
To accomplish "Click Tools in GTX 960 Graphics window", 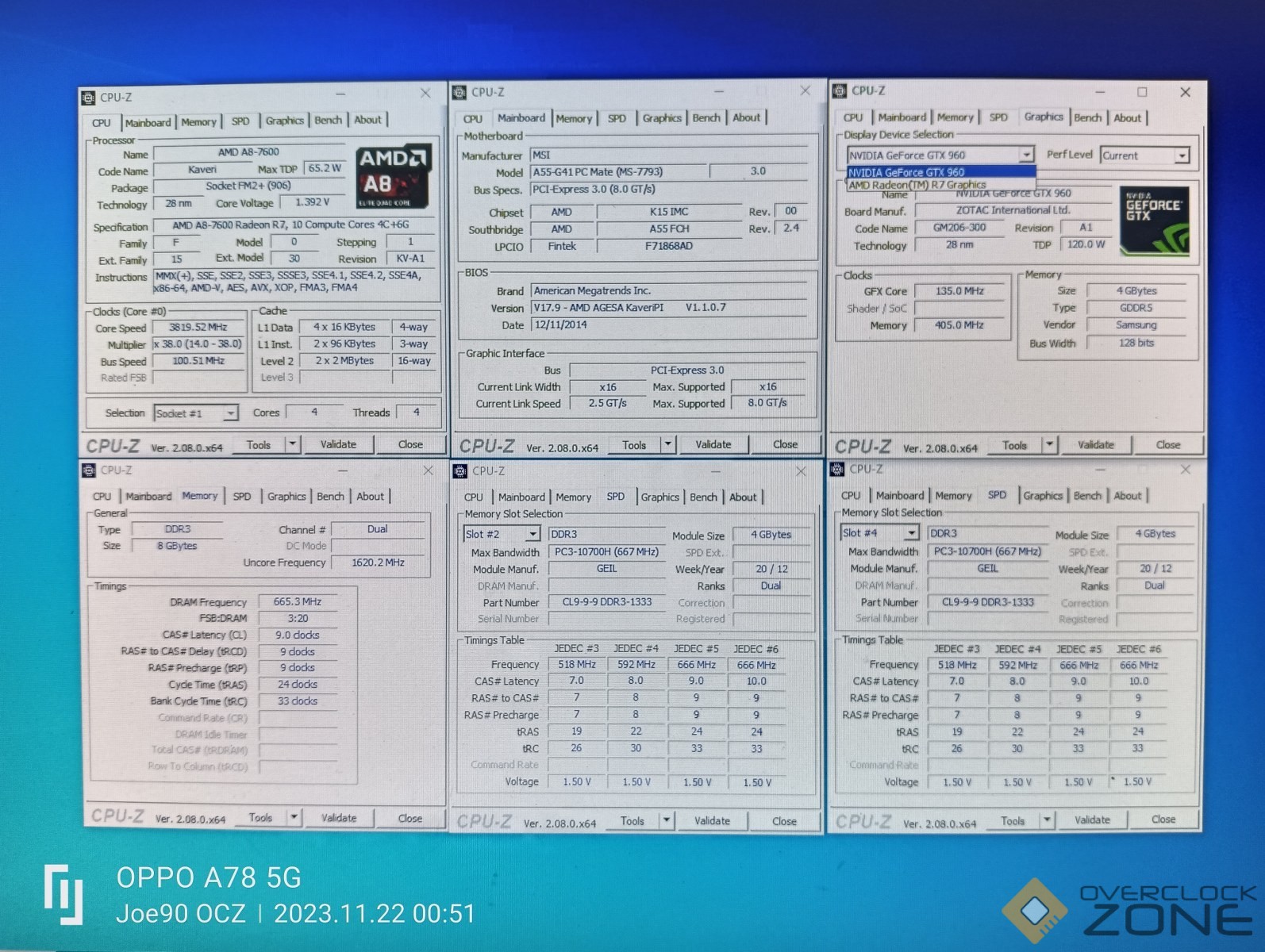I will (x=1014, y=445).
